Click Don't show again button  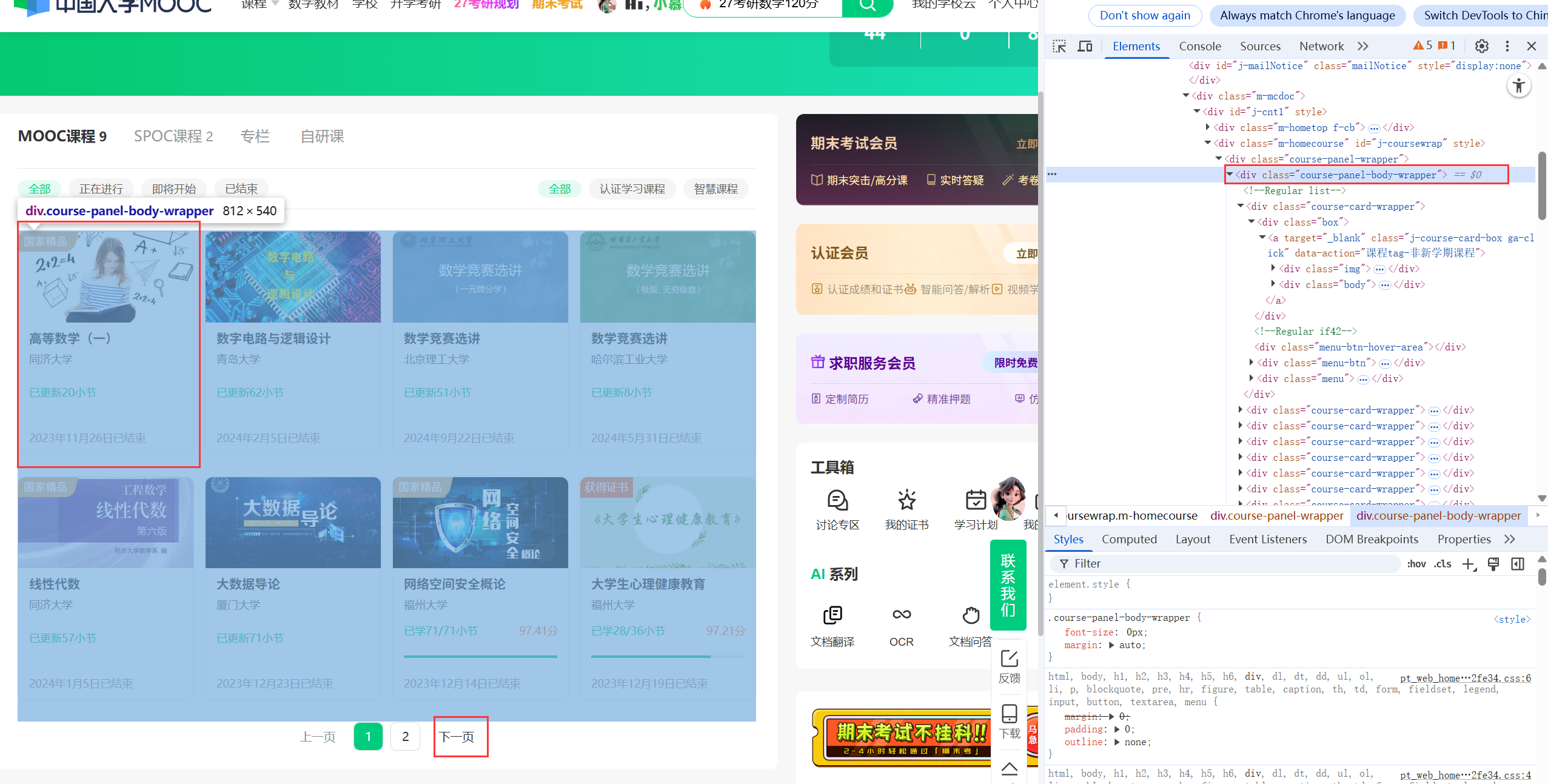click(1145, 16)
